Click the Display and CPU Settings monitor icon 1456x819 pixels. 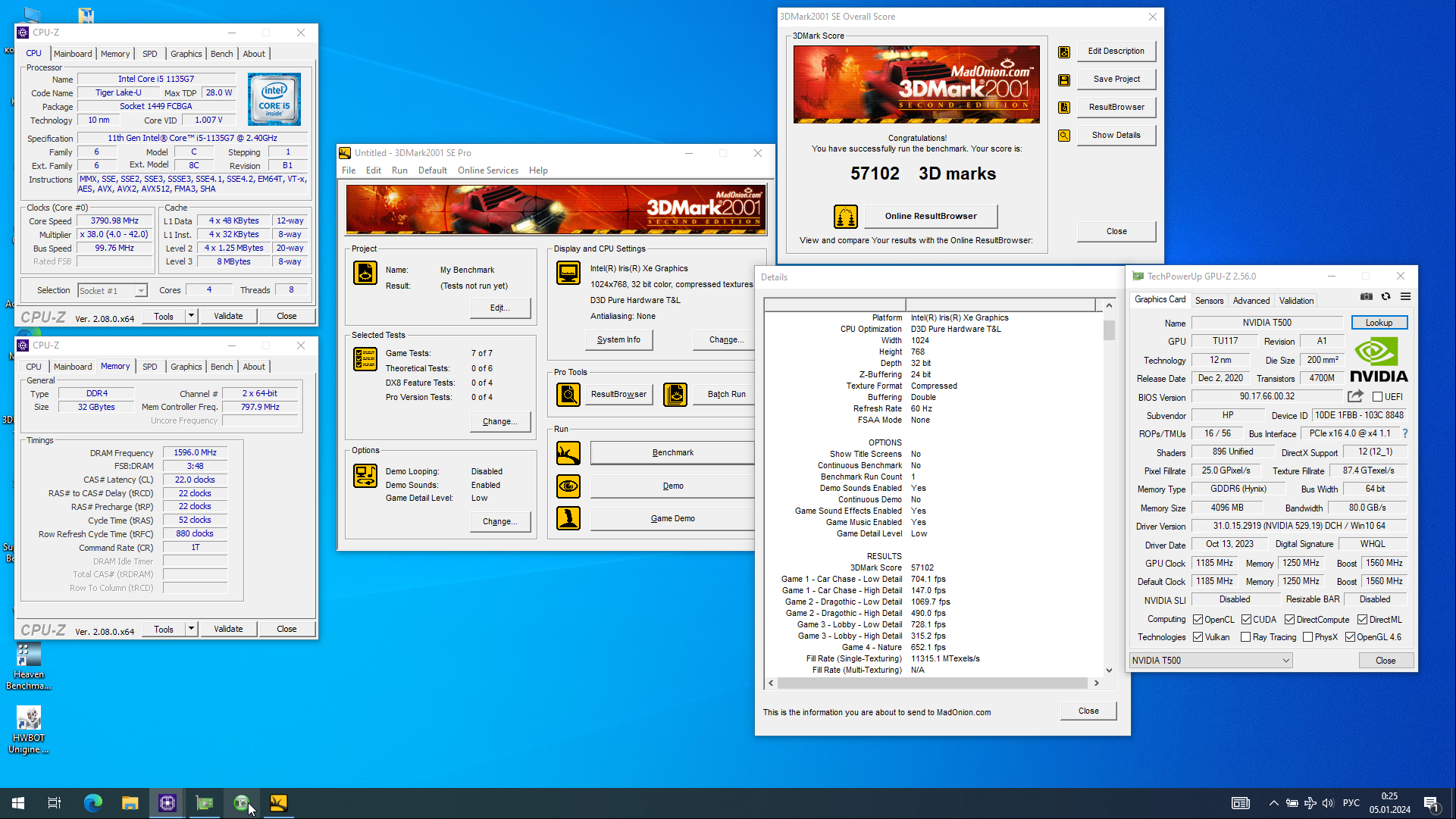tap(568, 272)
